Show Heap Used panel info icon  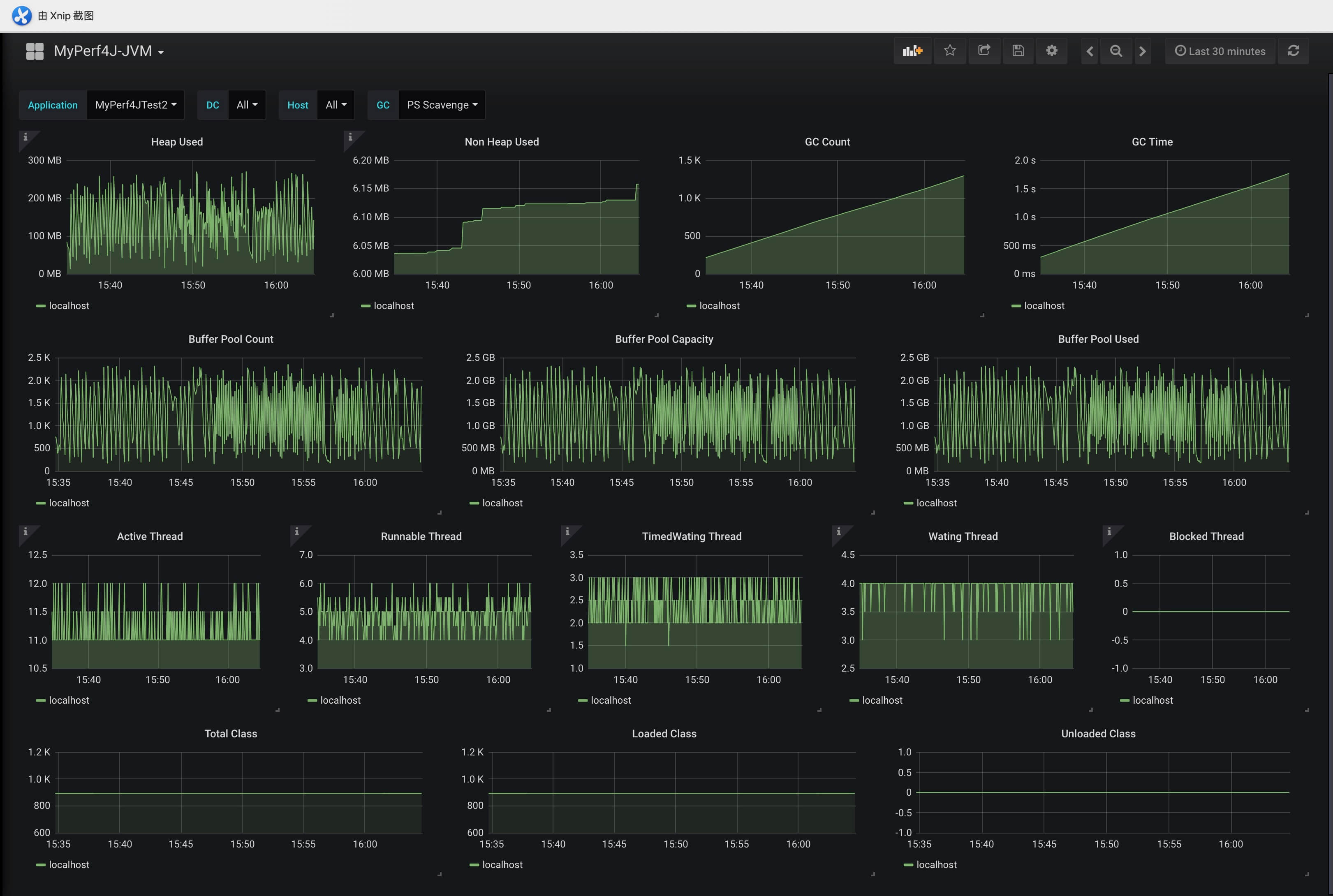pos(25,137)
